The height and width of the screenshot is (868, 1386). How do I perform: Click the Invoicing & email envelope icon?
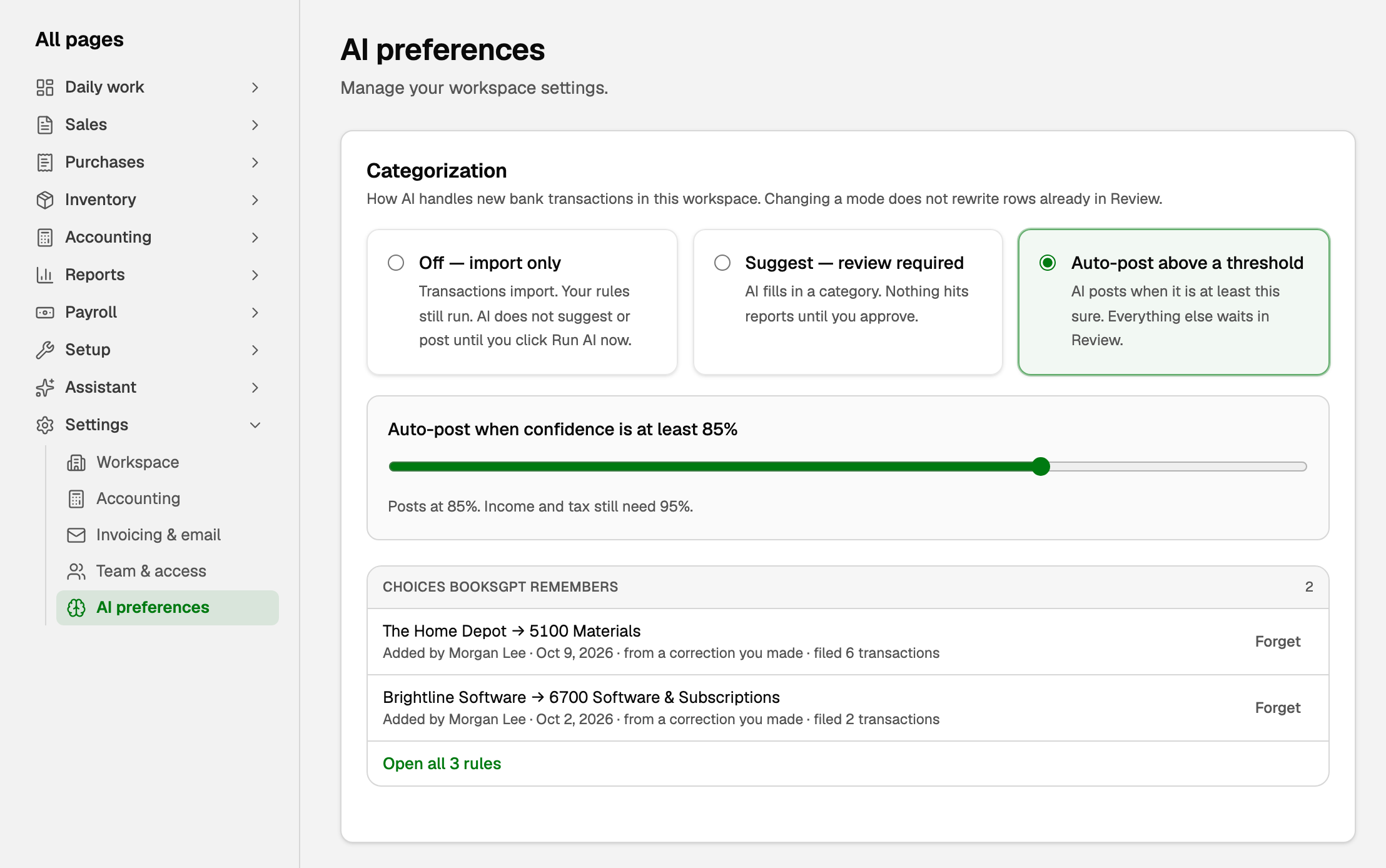point(76,535)
